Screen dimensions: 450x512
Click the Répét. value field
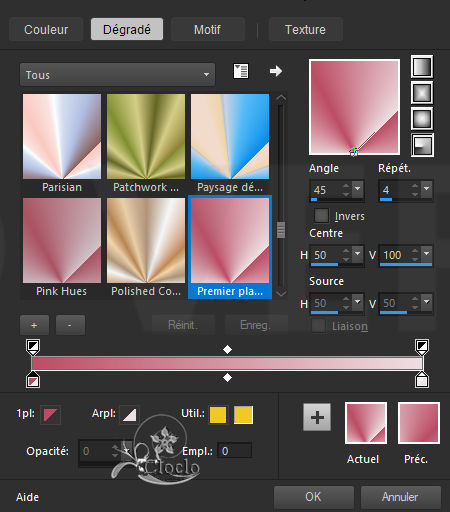(x=395, y=190)
